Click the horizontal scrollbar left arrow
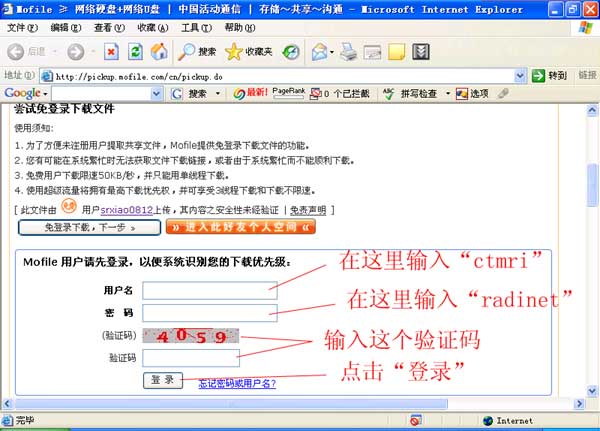 (x=7, y=403)
